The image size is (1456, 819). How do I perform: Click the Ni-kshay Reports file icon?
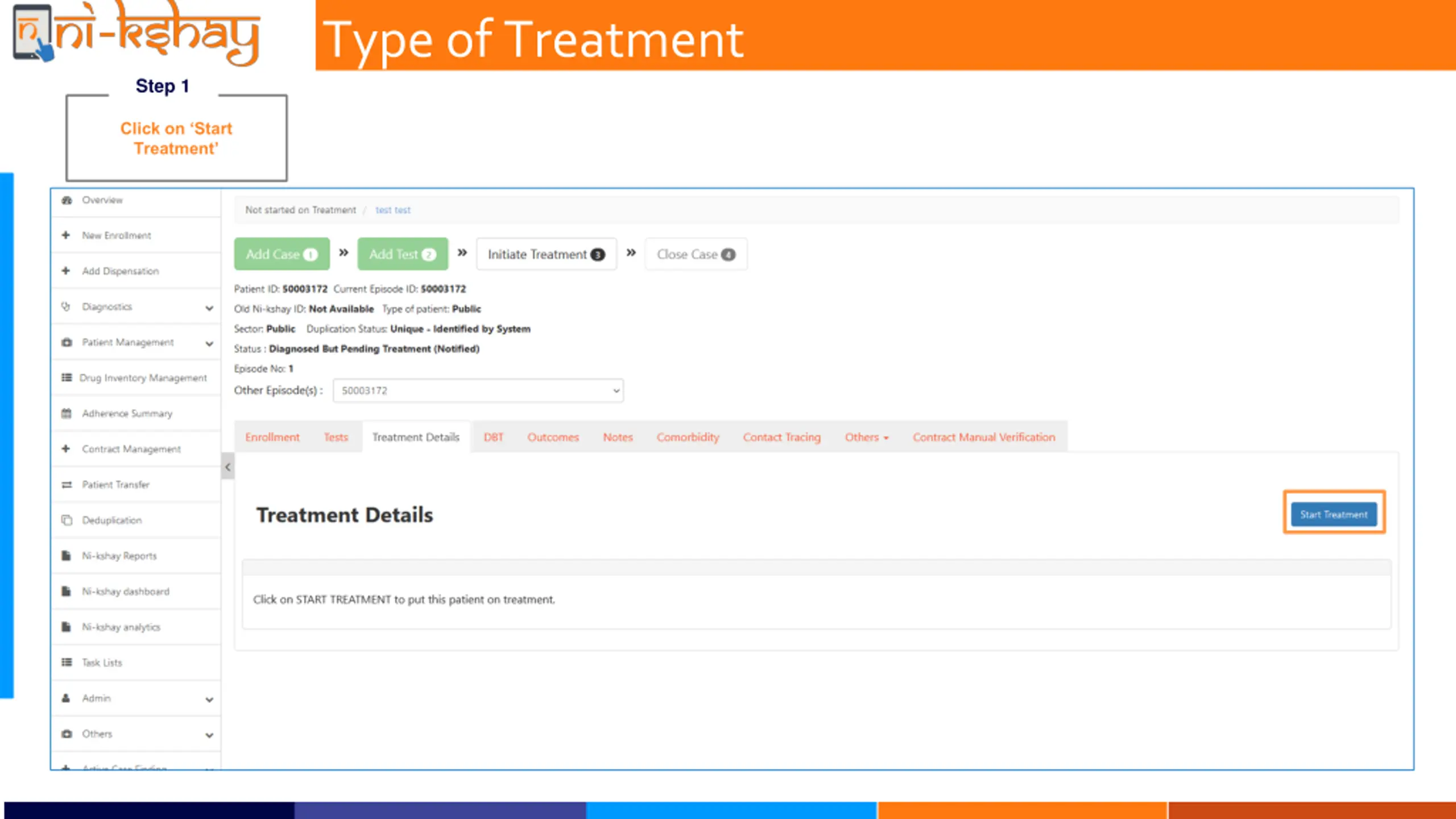pos(67,556)
